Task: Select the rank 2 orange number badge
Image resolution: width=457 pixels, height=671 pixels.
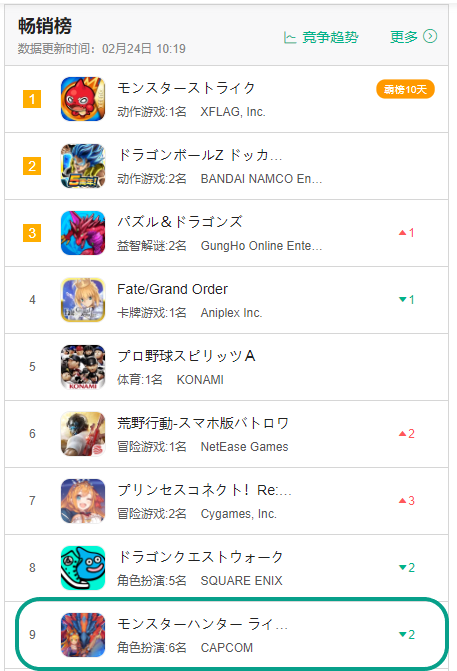Action: click(x=32, y=166)
